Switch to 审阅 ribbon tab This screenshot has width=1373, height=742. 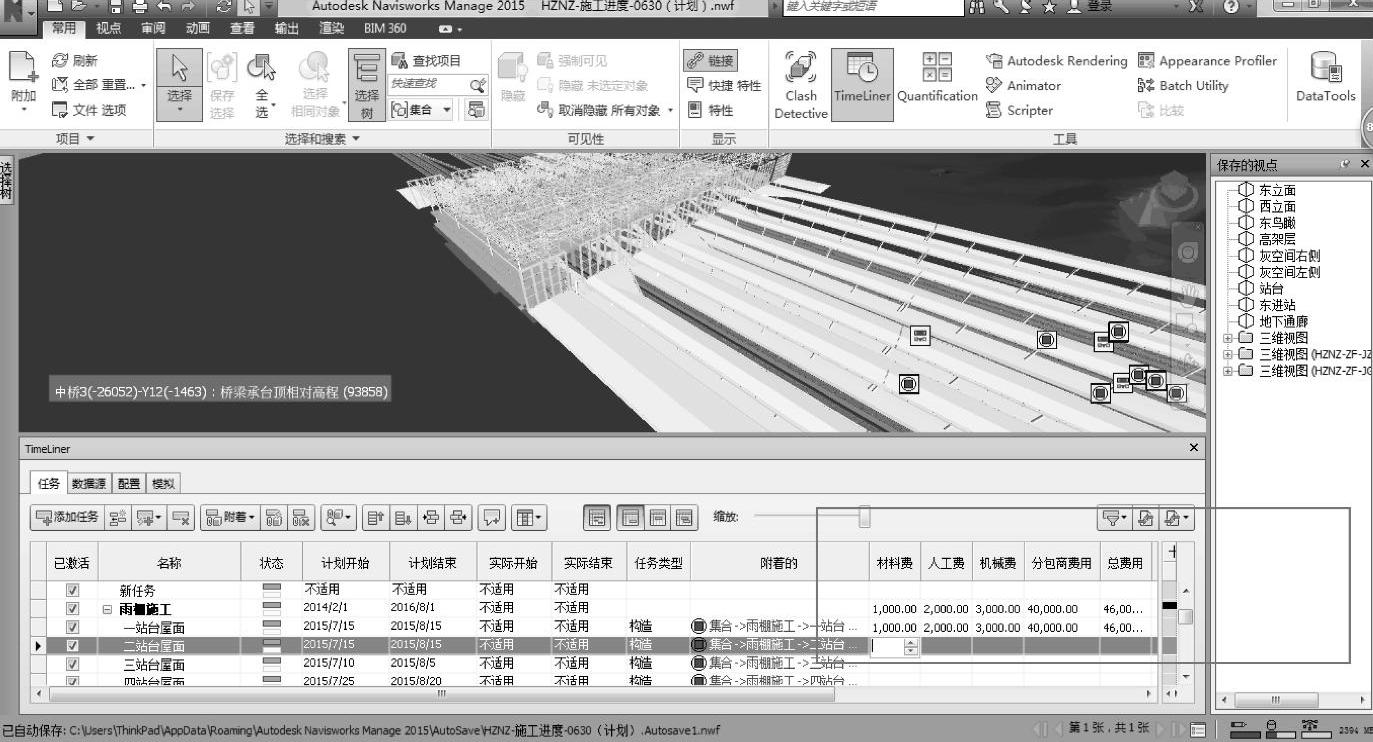[153, 29]
